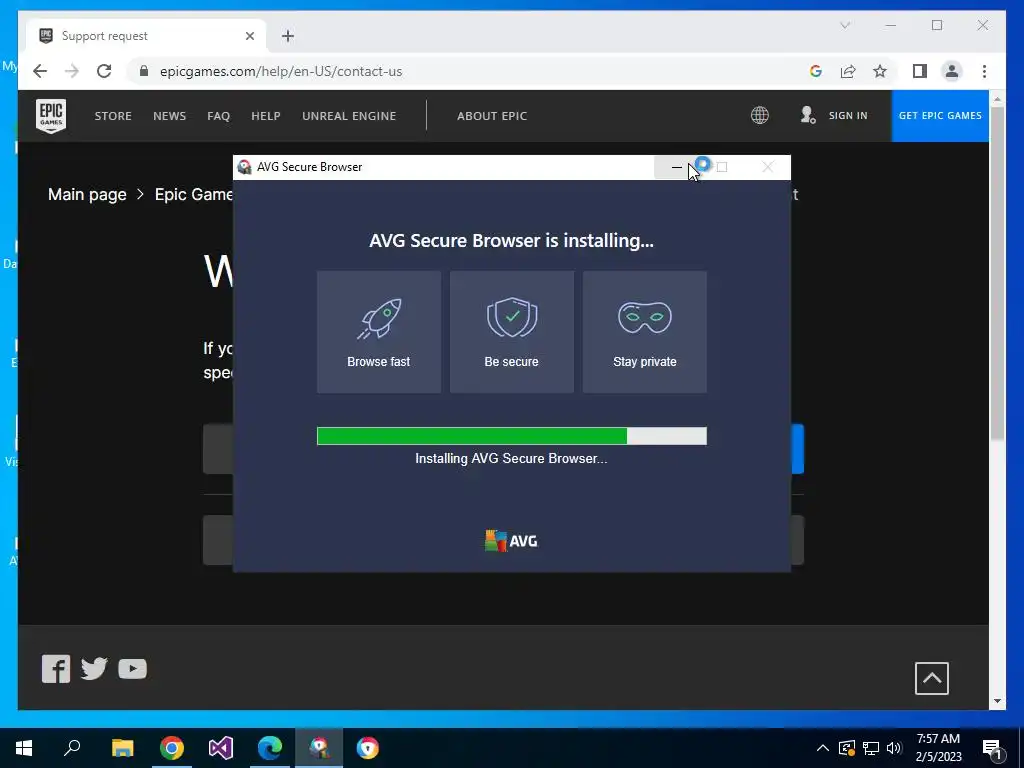The image size is (1024, 768).
Task: Bookmark this page with star icon
Action: [x=880, y=71]
